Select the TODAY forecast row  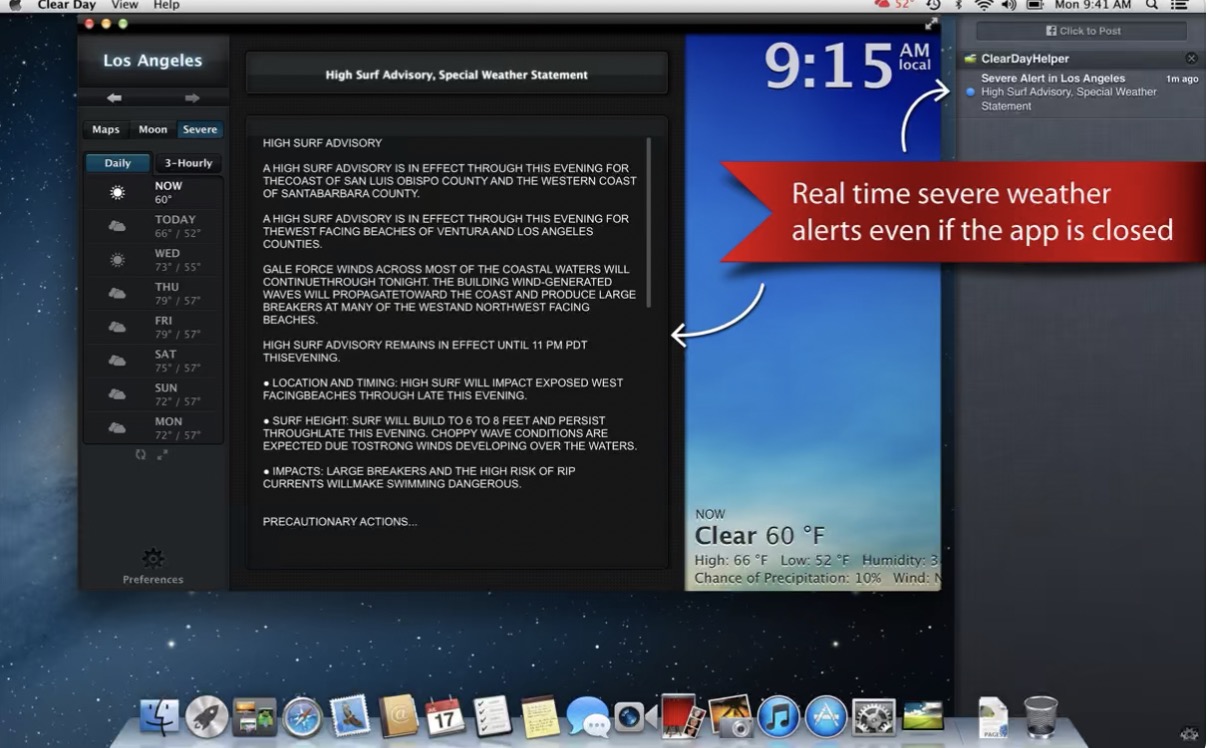(x=153, y=226)
